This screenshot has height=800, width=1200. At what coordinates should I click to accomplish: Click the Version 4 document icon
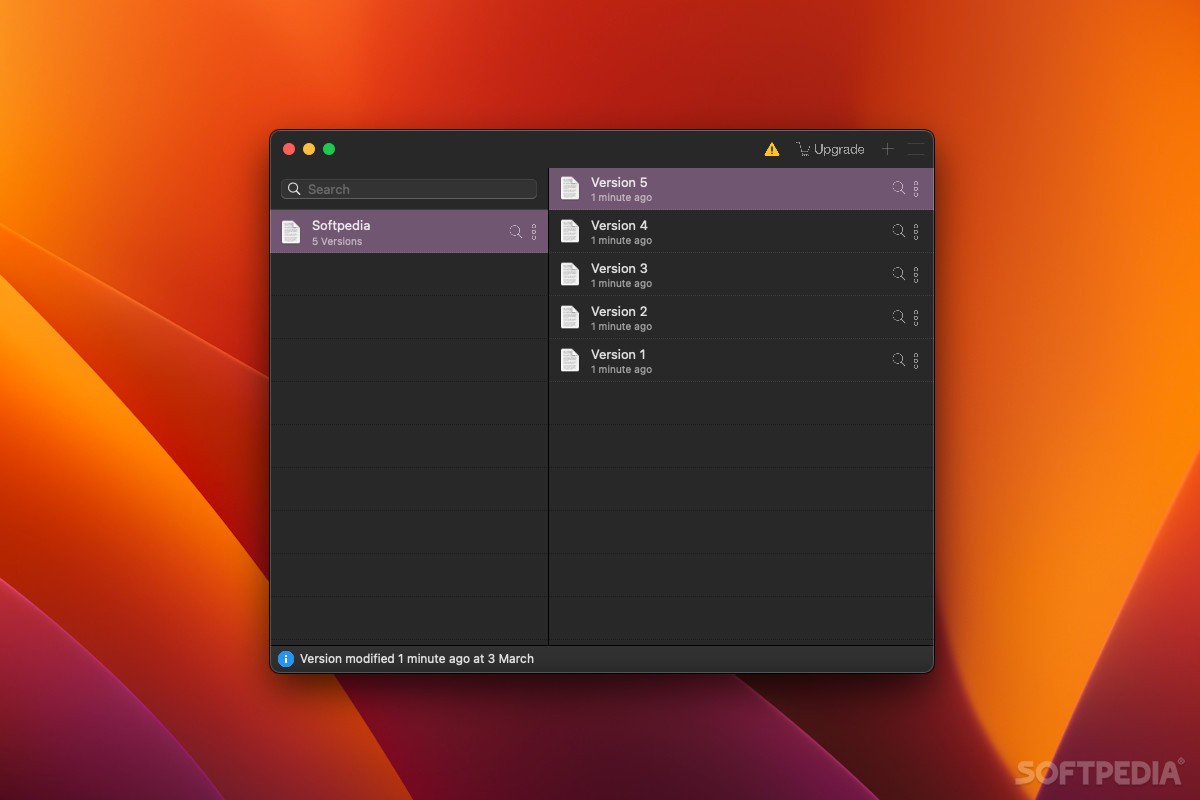[570, 231]
